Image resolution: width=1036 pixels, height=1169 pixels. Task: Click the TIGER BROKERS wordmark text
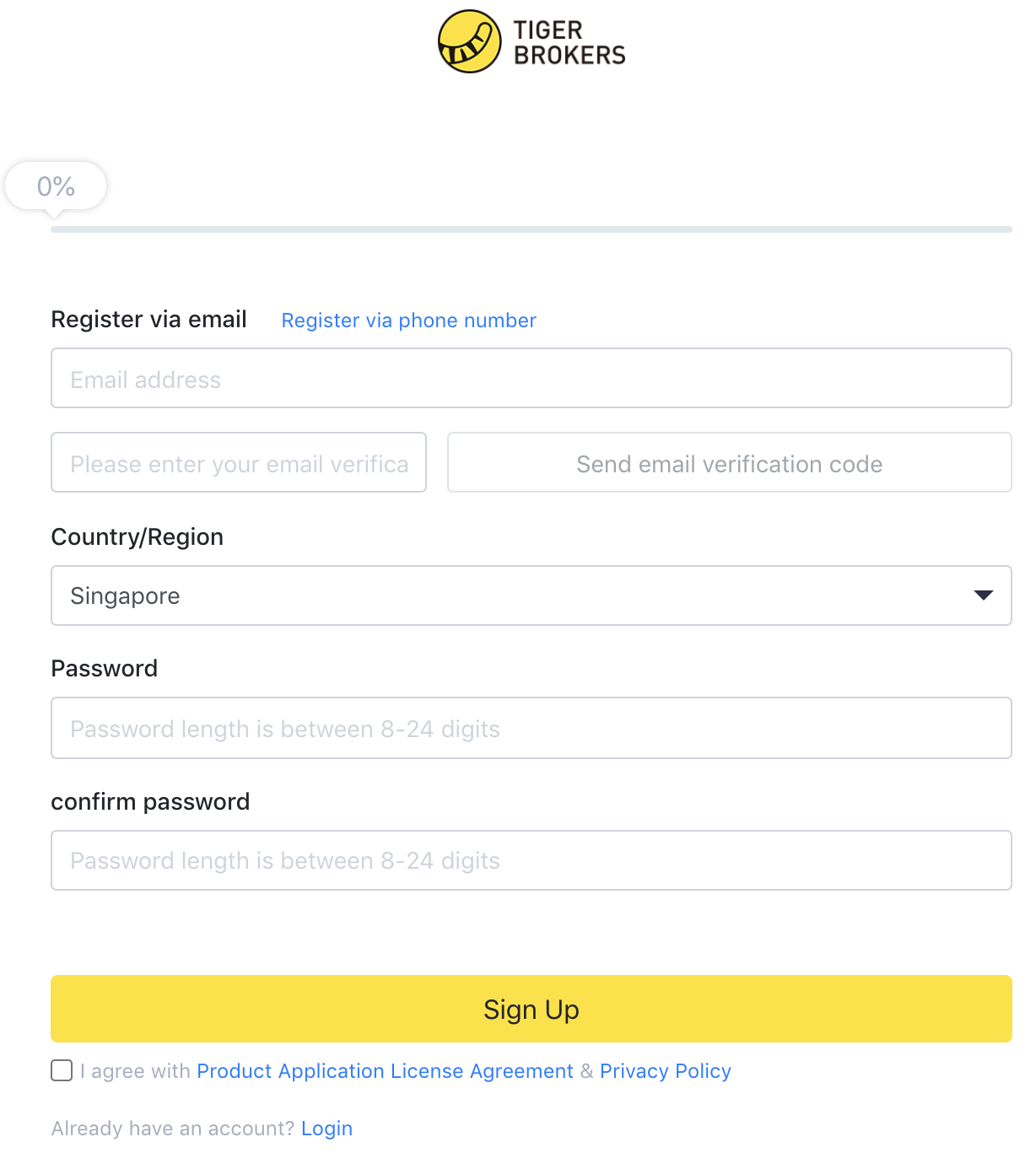[x=569, y=42]
